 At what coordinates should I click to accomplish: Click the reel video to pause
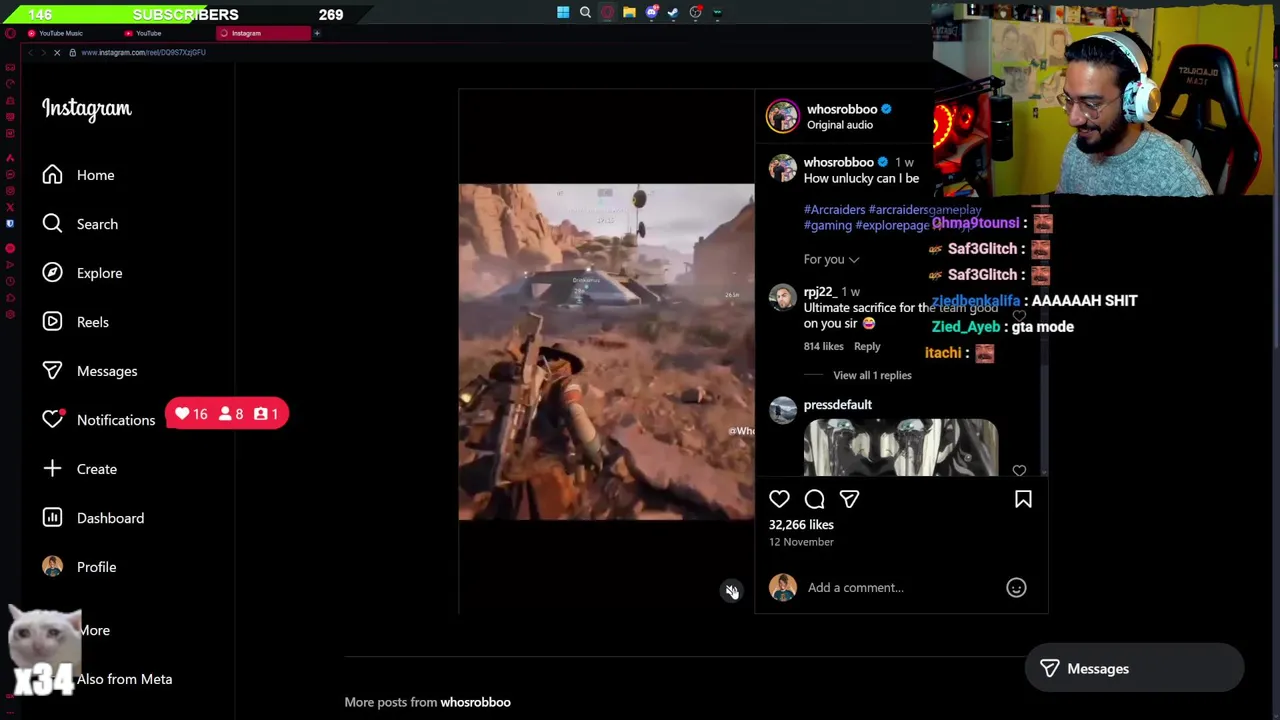point(606,351)
